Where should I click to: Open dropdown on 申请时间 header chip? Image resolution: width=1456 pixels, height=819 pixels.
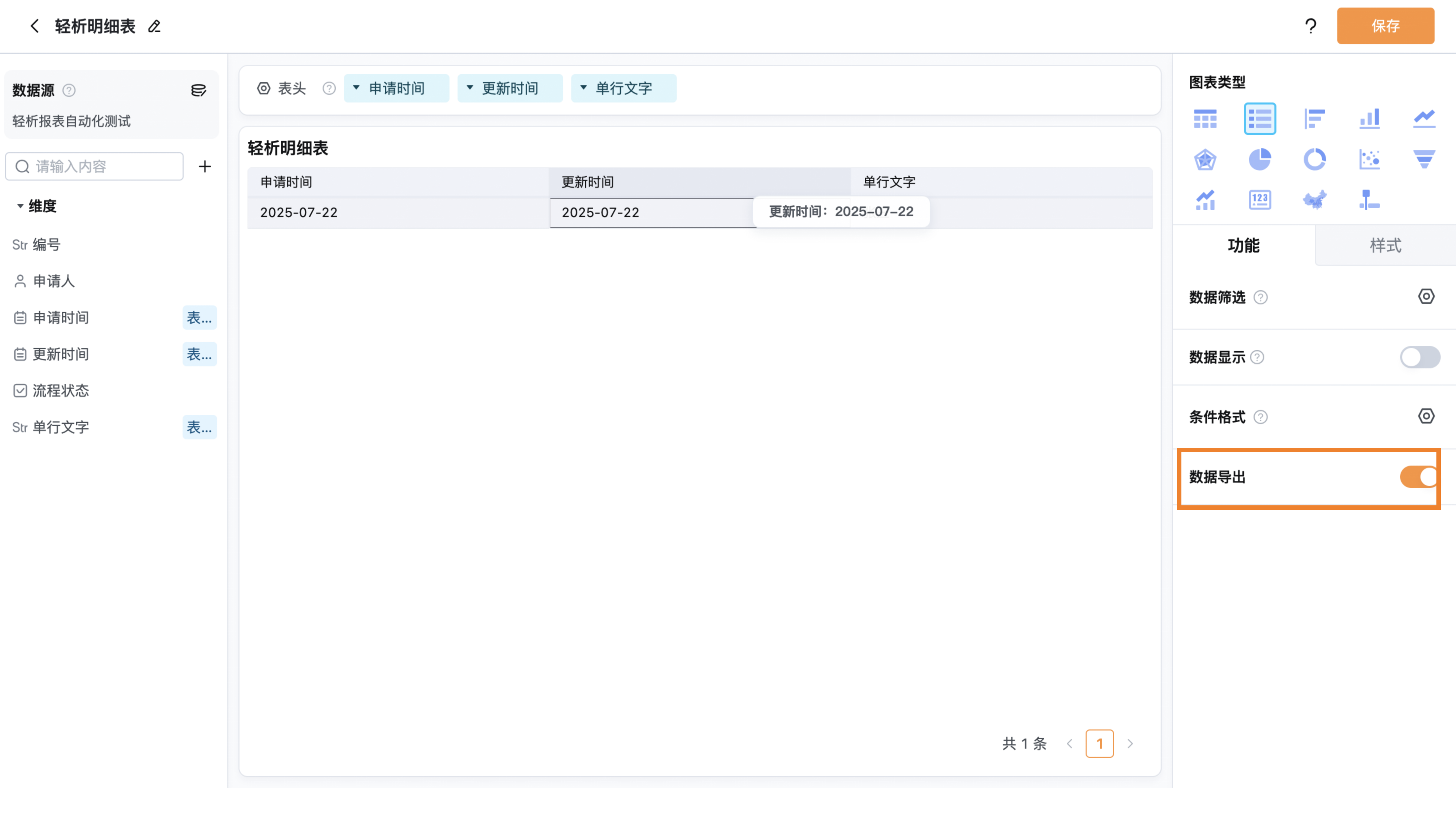point(356,88)
